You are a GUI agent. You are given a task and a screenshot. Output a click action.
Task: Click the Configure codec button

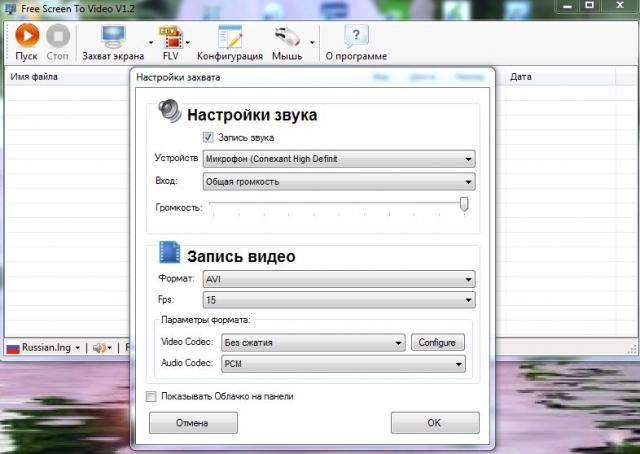tap(438, 343)
